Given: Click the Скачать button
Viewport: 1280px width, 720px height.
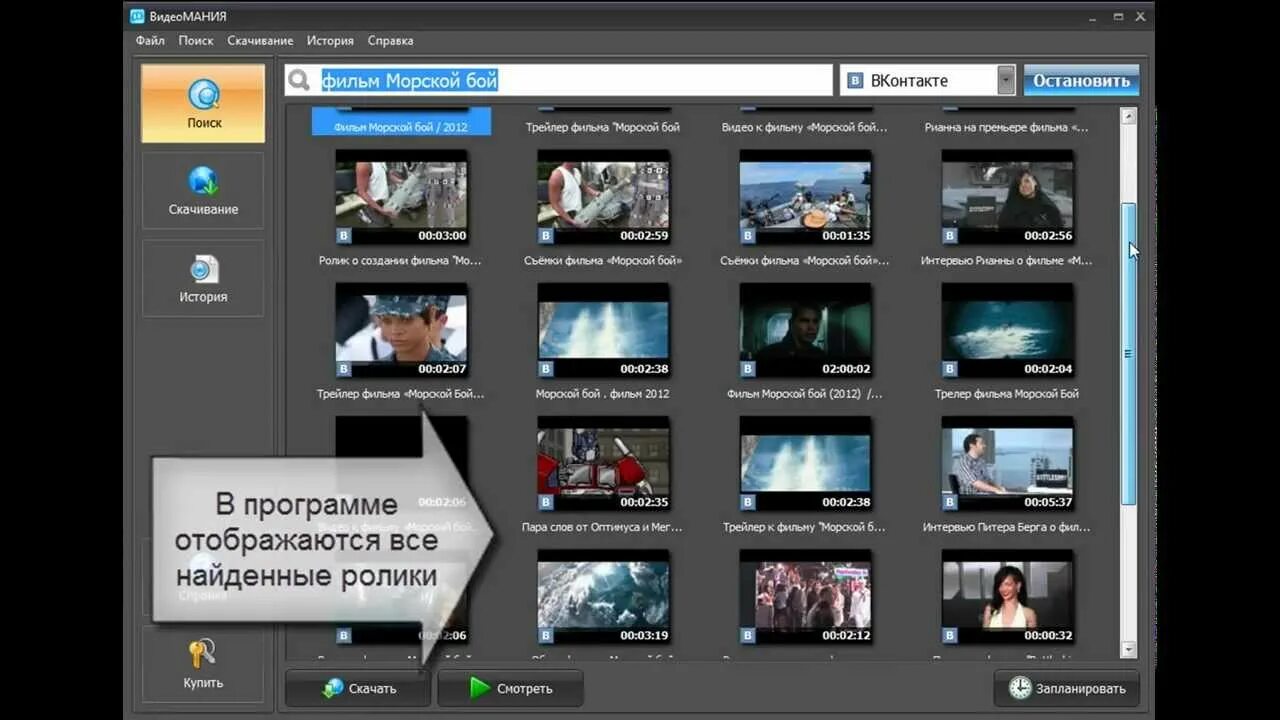Looking at the screenshot, I should pos(358,688).
